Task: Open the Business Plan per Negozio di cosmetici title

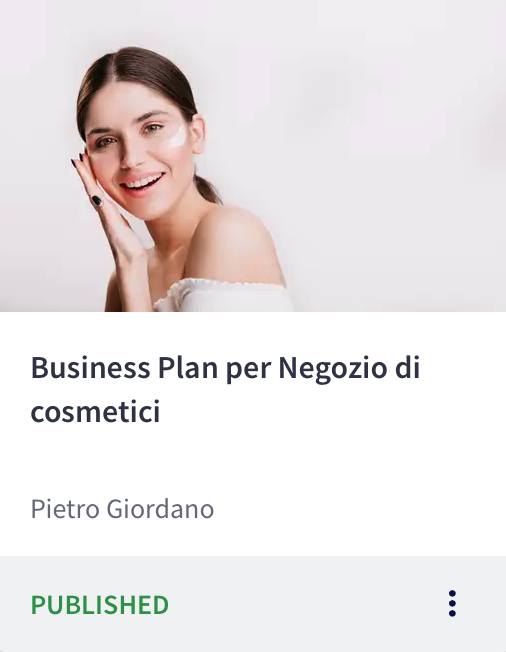Action: tap(225, 389)
